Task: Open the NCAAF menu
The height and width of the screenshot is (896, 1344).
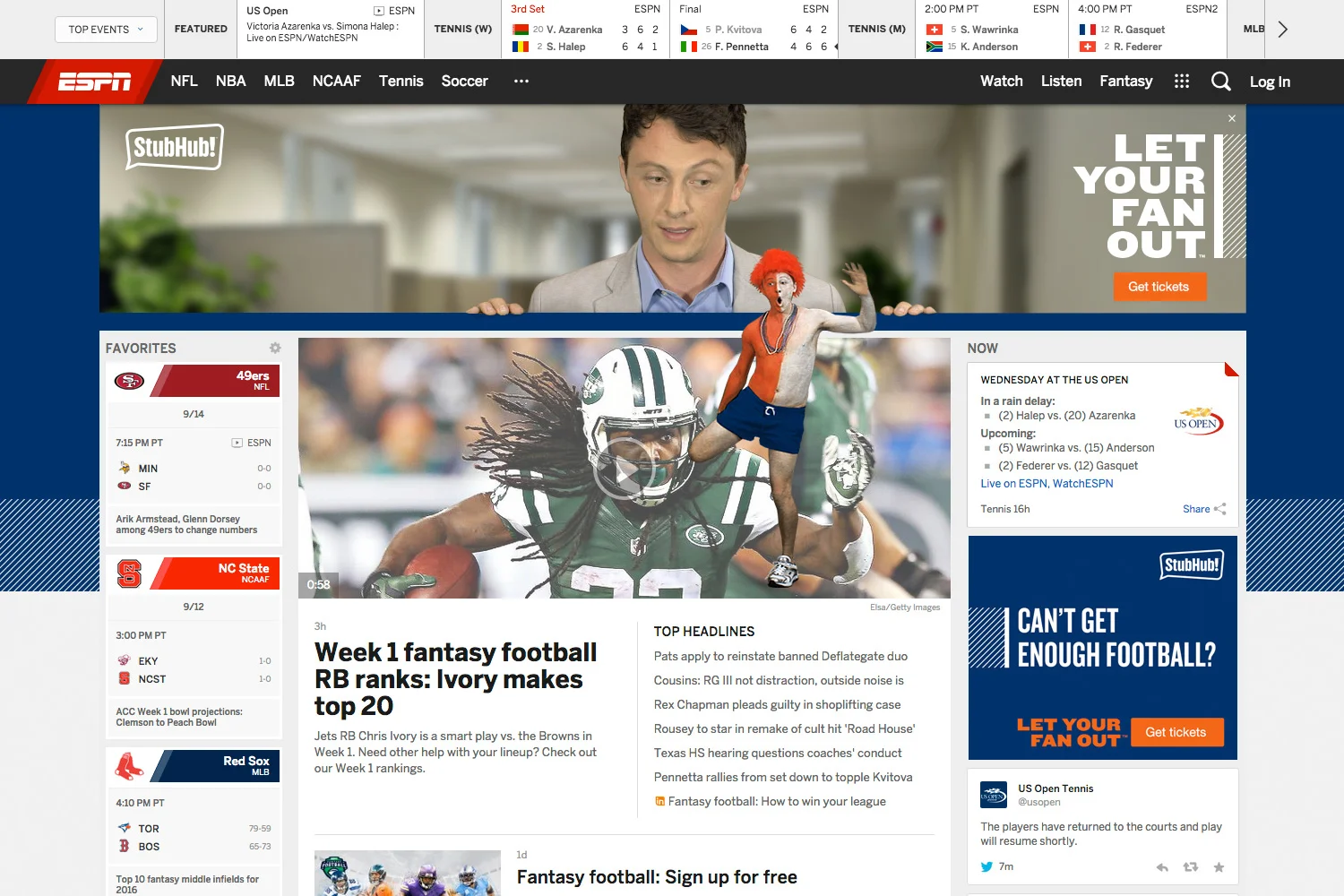Action: pos(336,82)
